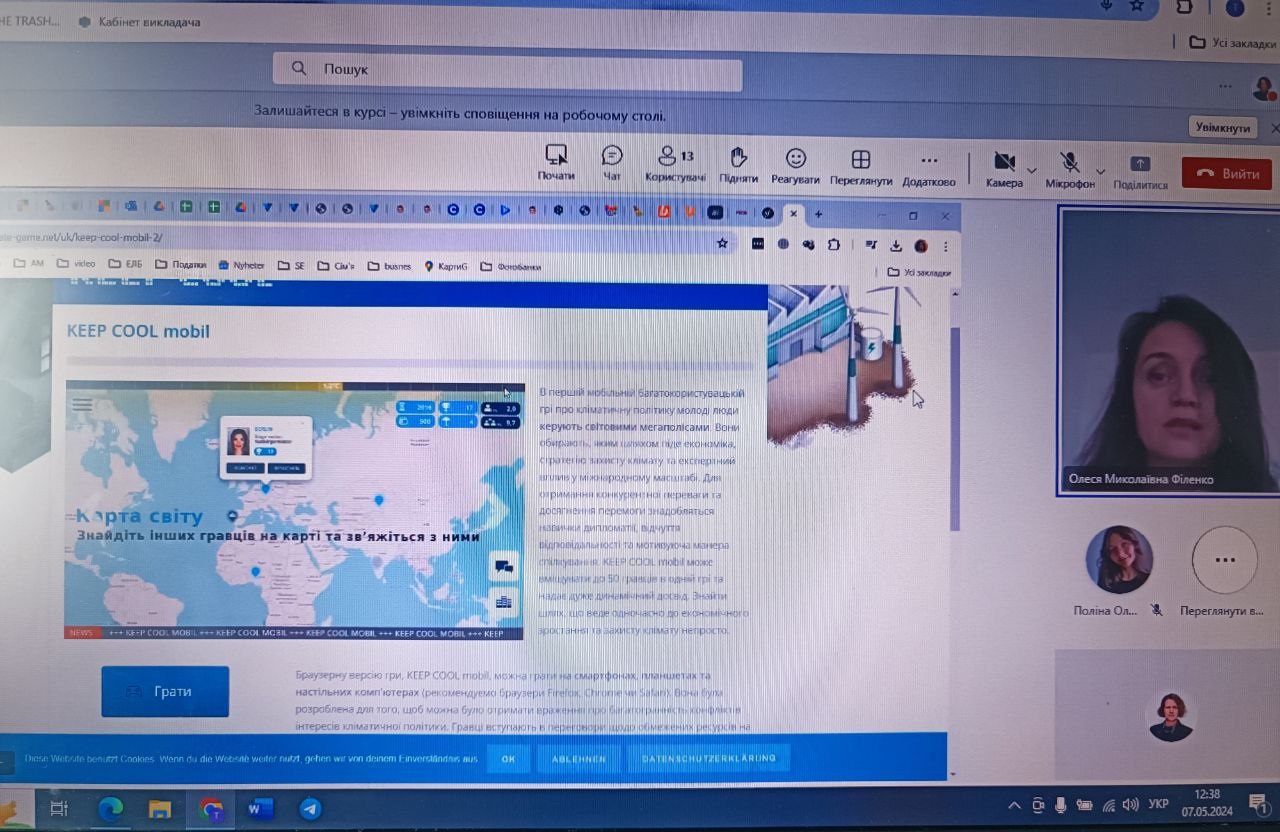This screenshot has width=1280, height=832.
Task: Open the ЄЛБ bookmarks folder
Action: tap(125, 264)
